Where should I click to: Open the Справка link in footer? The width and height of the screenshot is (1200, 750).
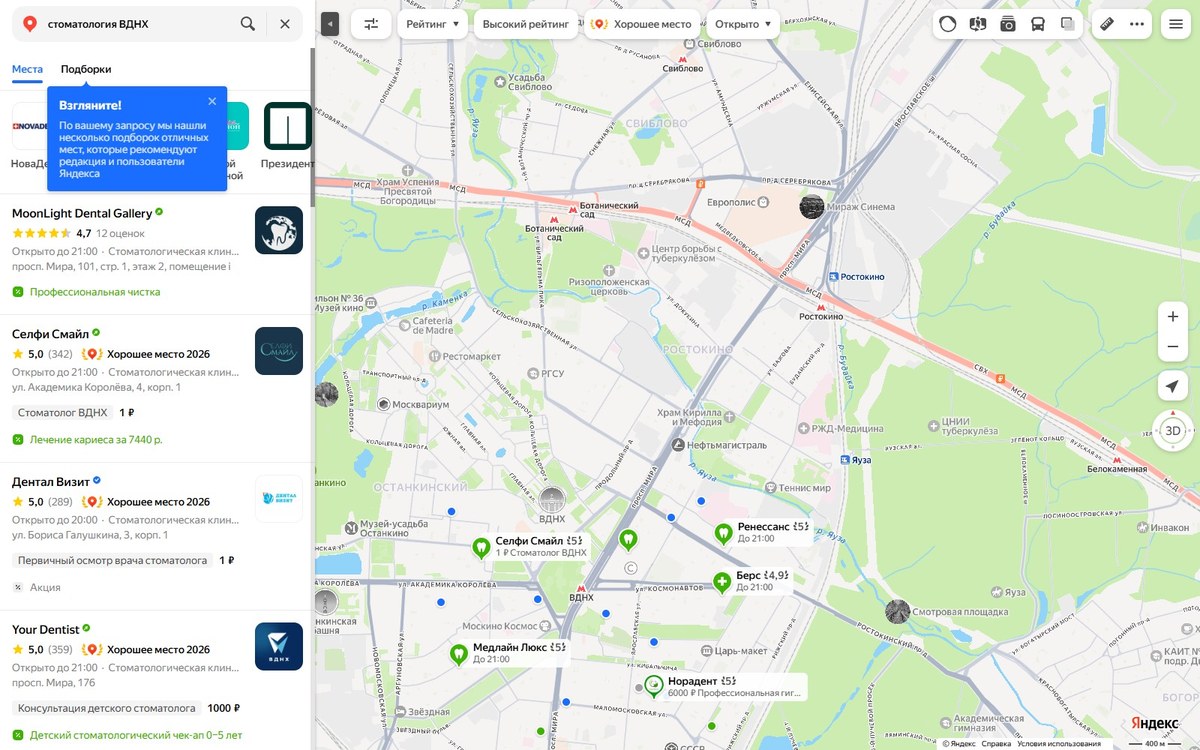pos(995,743)
